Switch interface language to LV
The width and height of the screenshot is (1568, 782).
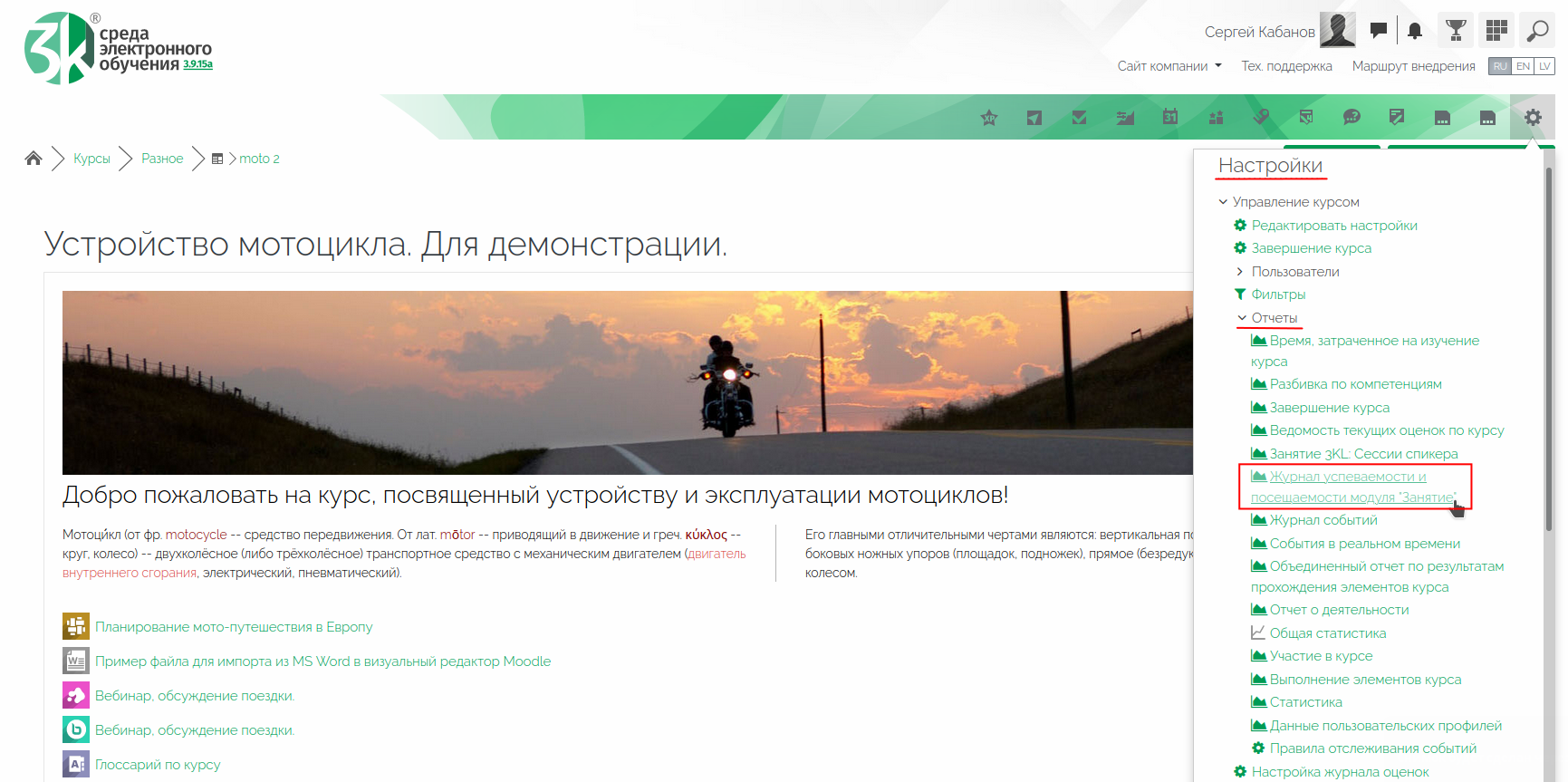[x=1544, y=66]
